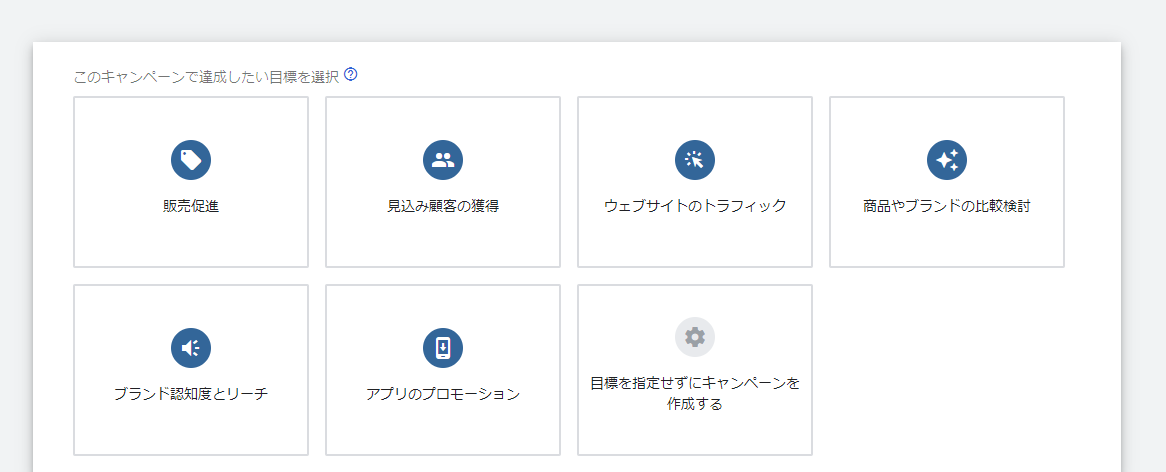Open the help question mark next to heading
Viewport: 1166px width, 472px height.
click(x=351, y=75)
